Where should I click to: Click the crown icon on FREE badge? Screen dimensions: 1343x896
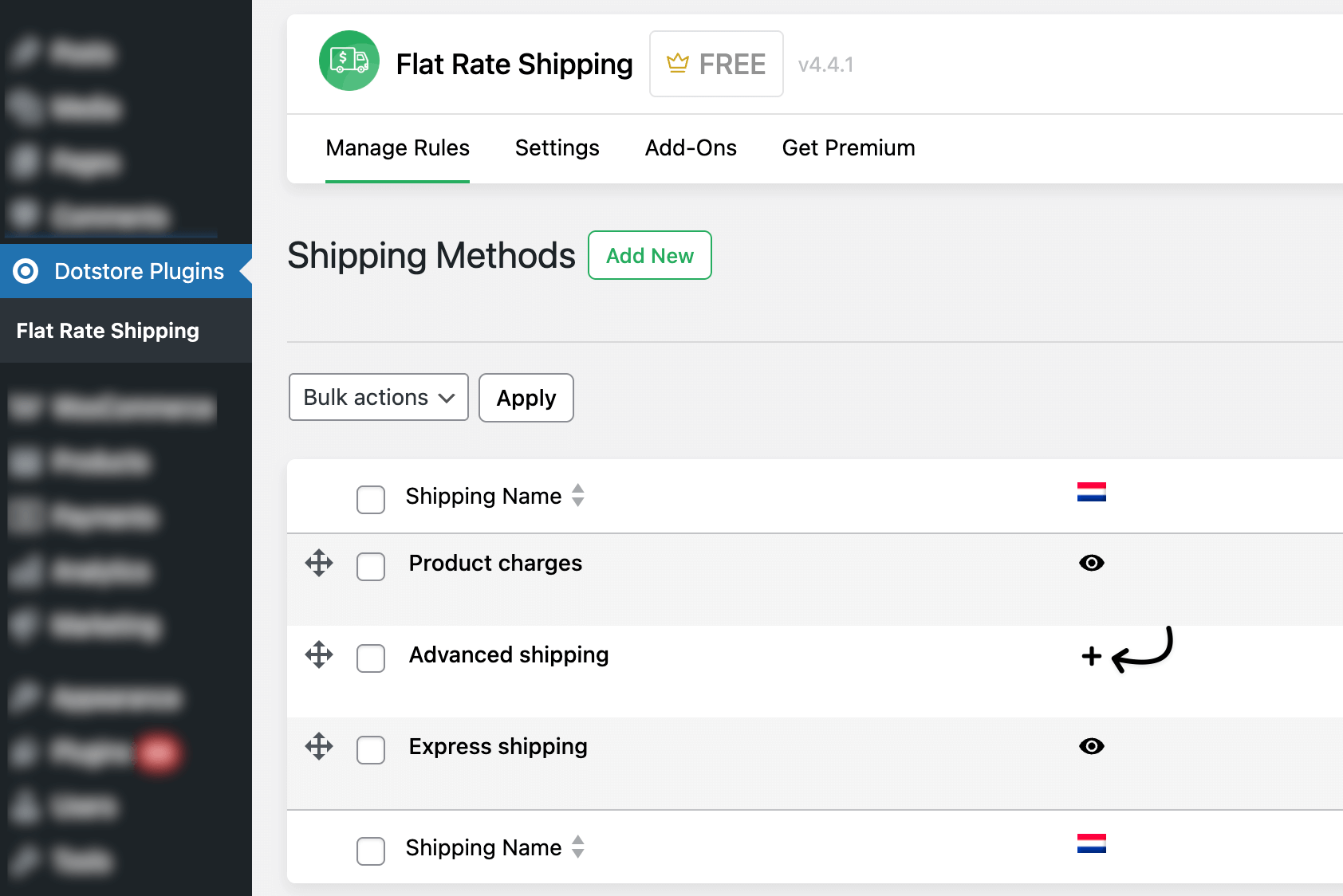(x=677, y=63)
